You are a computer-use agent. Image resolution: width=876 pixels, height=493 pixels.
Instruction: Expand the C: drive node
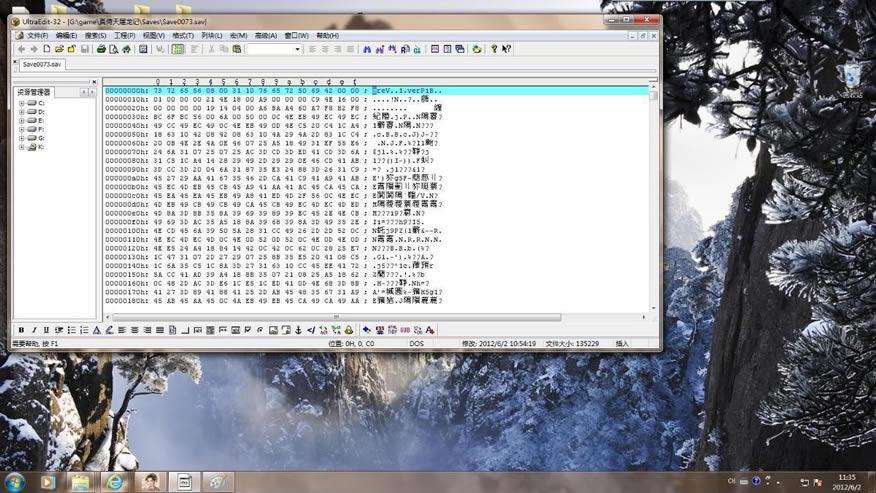21,103
